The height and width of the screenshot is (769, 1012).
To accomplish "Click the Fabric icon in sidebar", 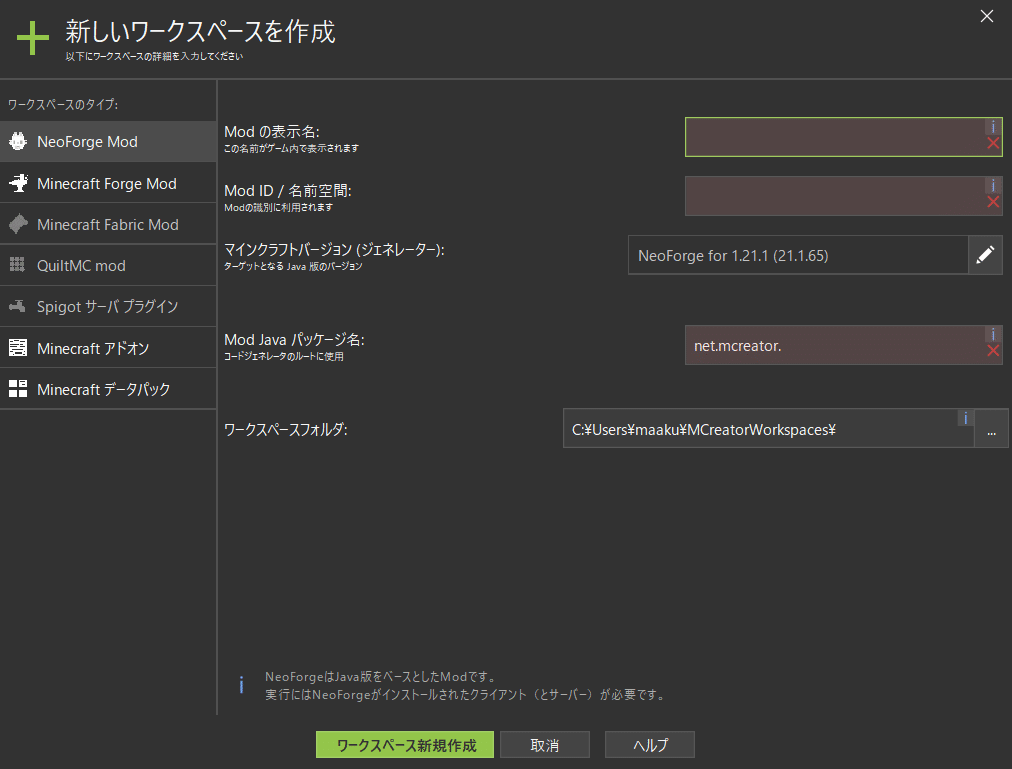I will pos(18,224).
